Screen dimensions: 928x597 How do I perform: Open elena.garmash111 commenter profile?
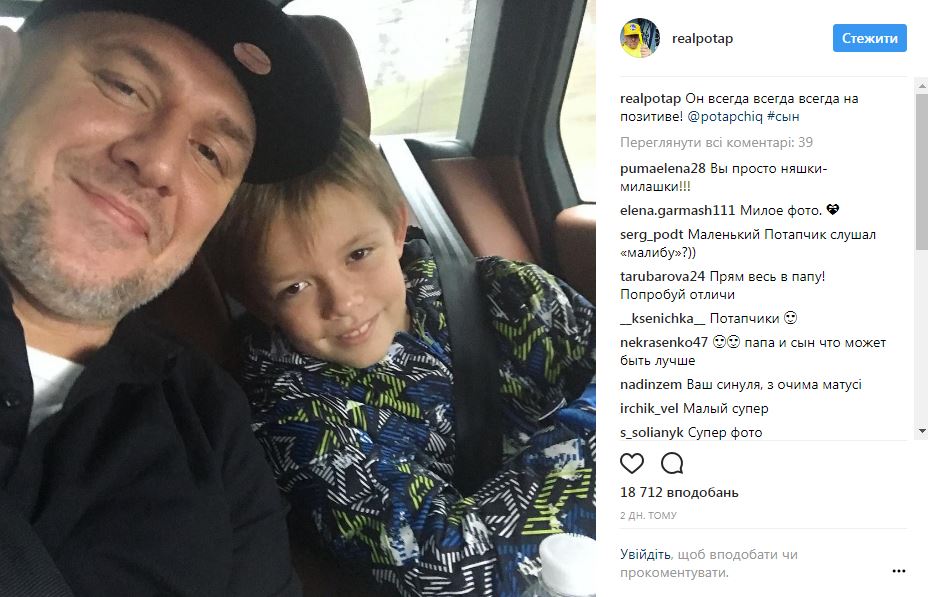point(677,211)
